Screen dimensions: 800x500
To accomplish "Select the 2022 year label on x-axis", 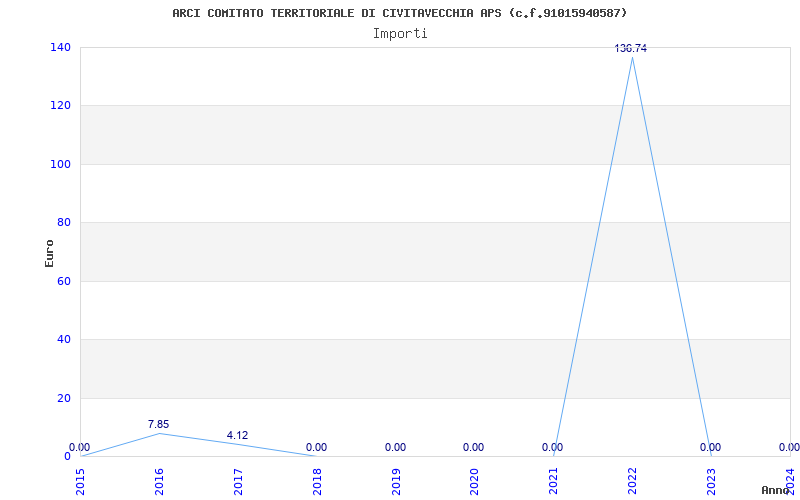I will [632, 481].
